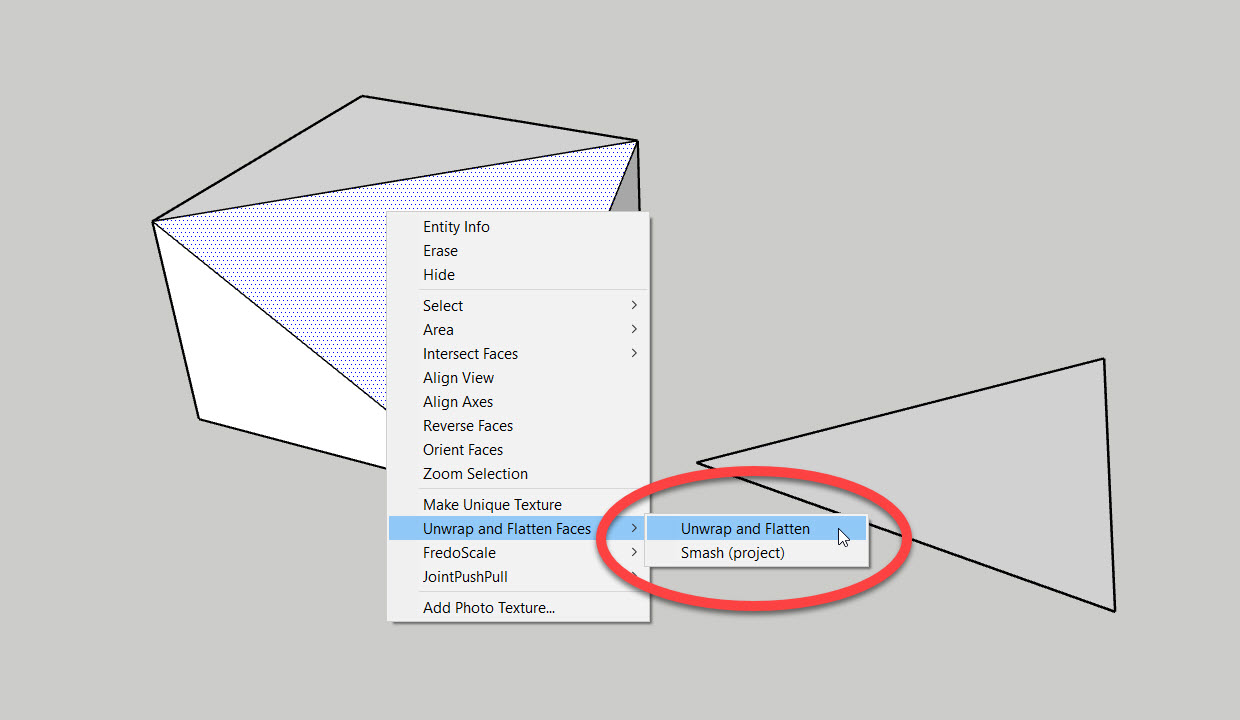Expand the FredoScale submenu
Image resolution: width=1240 pixels, height=720 pixels.
[x=459, y=553]
